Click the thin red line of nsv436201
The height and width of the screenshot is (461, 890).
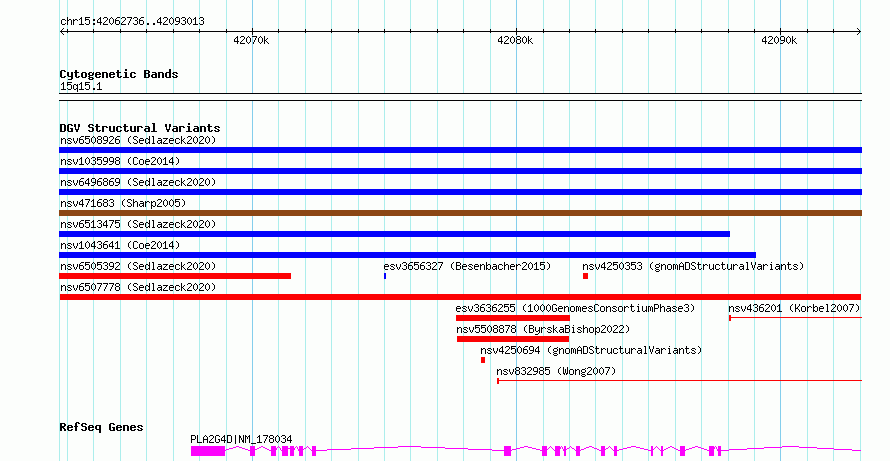(795, 318)
